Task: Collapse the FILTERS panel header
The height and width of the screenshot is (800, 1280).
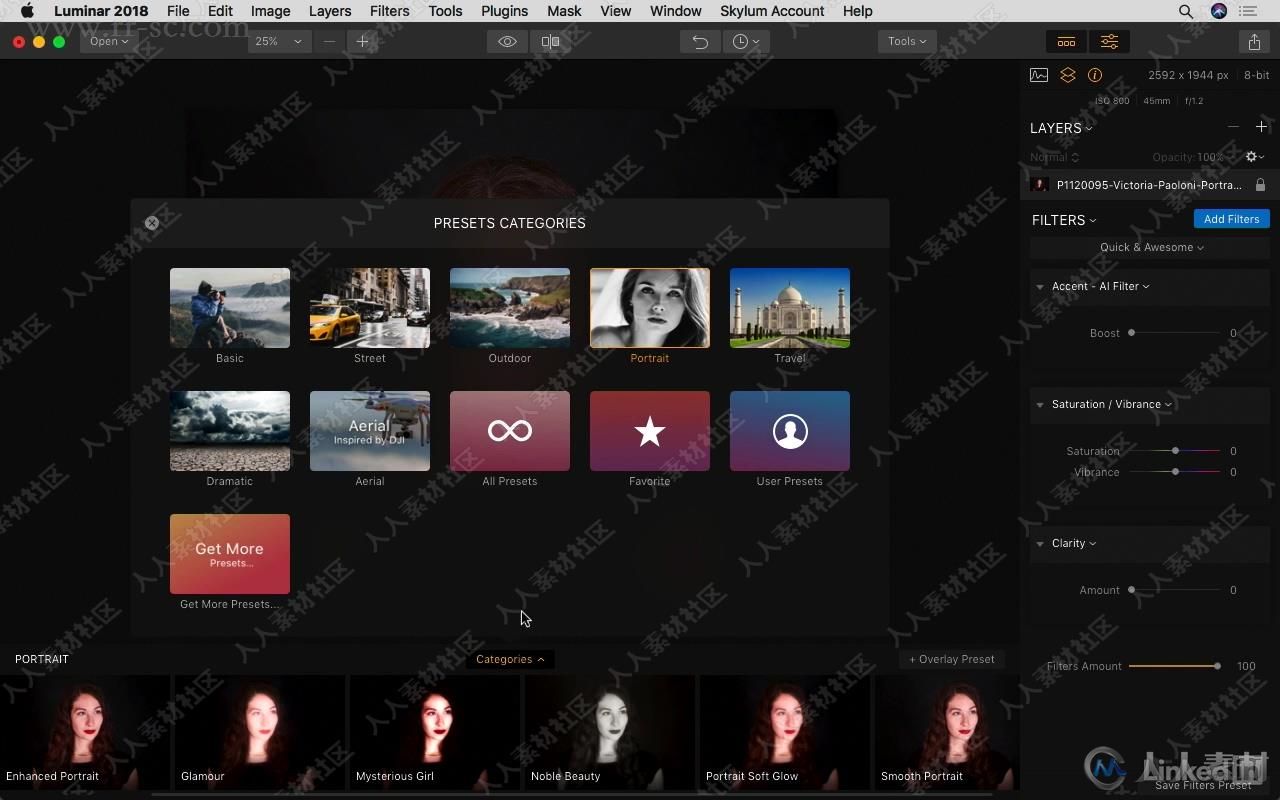Action: tap(1064, 220)
